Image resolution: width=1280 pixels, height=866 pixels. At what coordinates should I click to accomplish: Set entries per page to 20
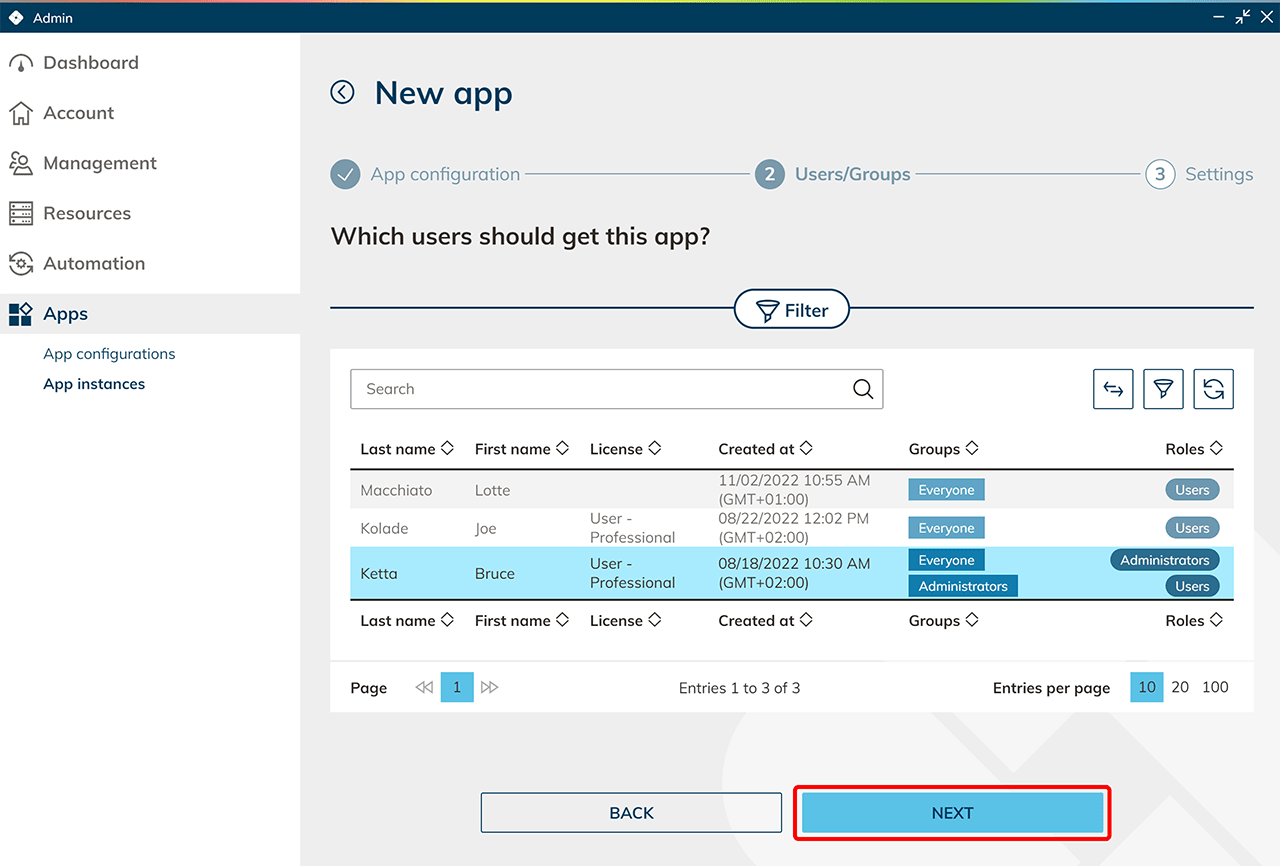(1180, 687)
